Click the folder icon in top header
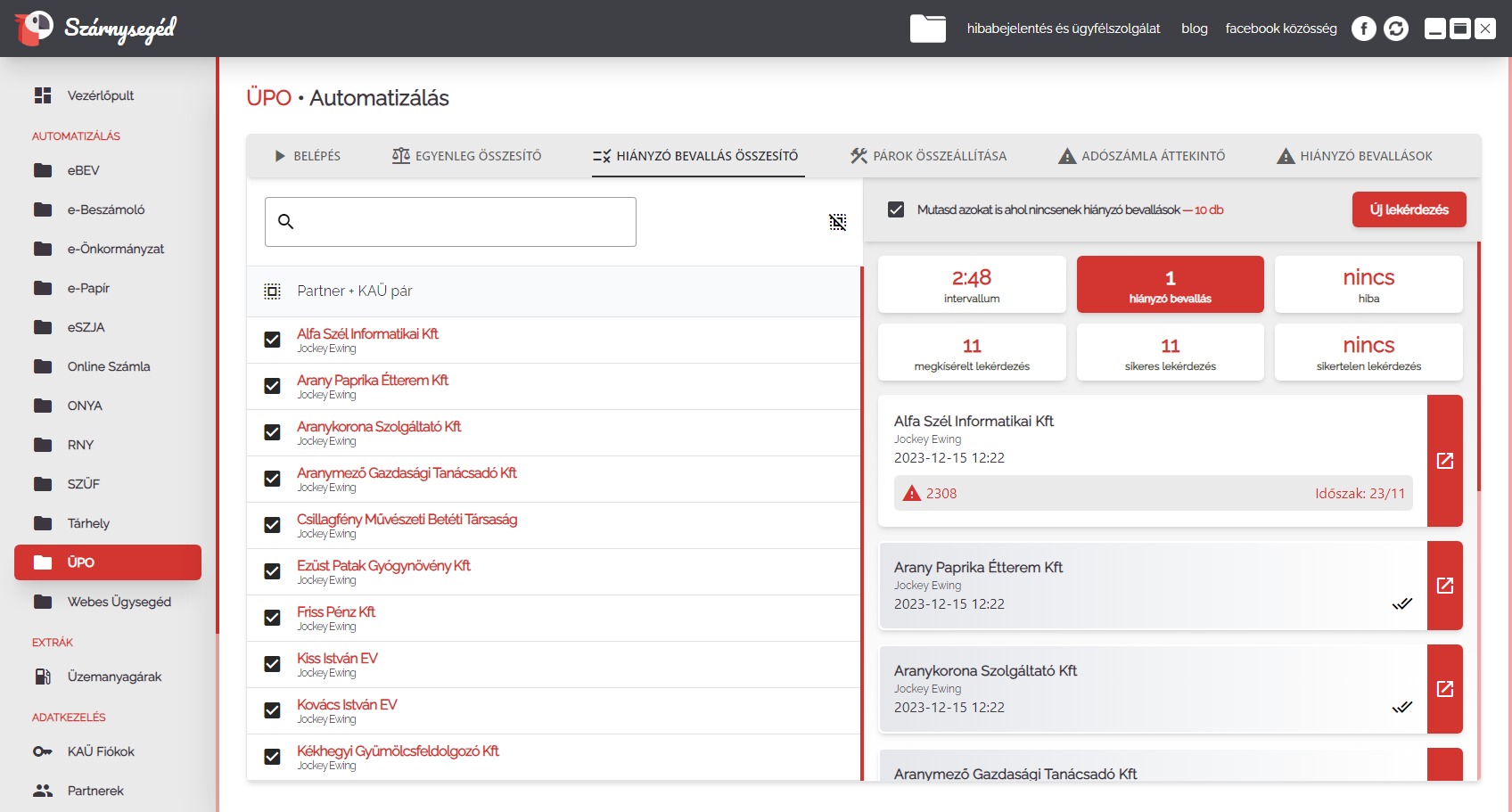1512x812 pixels. click(927, 29)
